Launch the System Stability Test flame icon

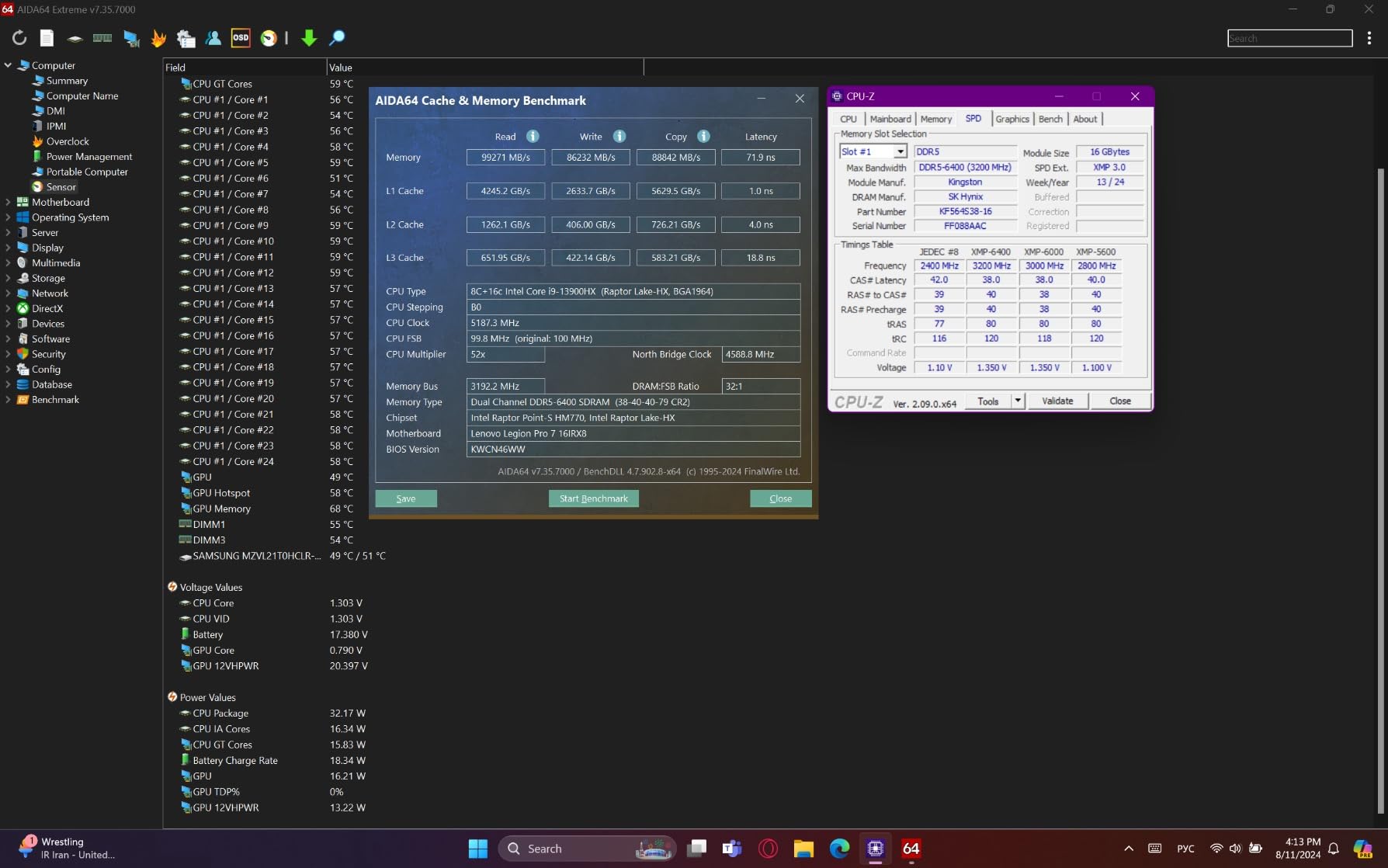click(x=158, y=38)
